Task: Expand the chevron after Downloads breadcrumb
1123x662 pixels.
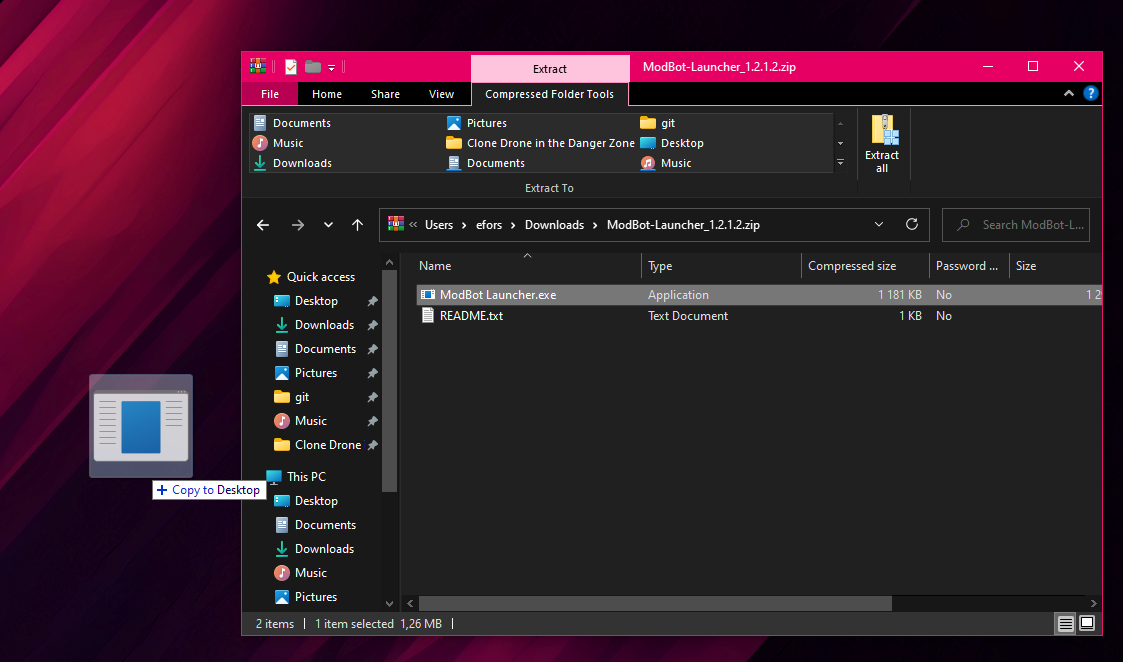Action: [x=595, y=225]
